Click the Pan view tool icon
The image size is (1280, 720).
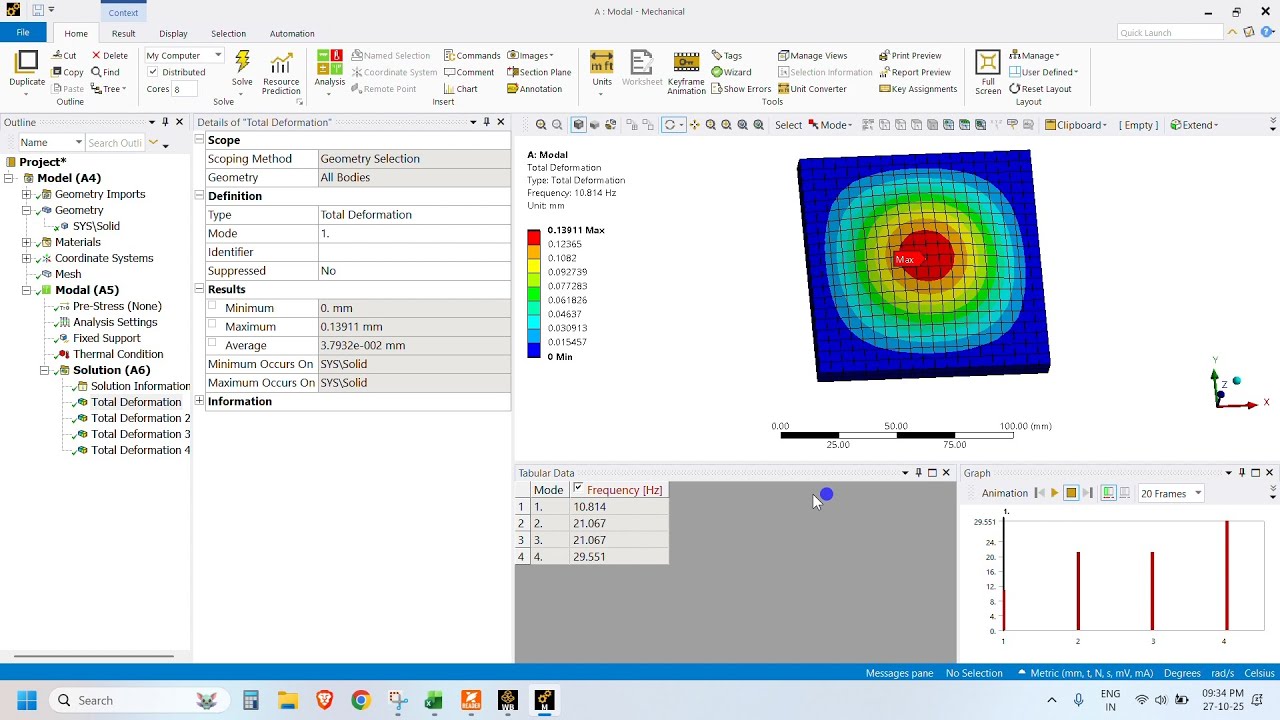pyautogui.click(x=695, y=125)
